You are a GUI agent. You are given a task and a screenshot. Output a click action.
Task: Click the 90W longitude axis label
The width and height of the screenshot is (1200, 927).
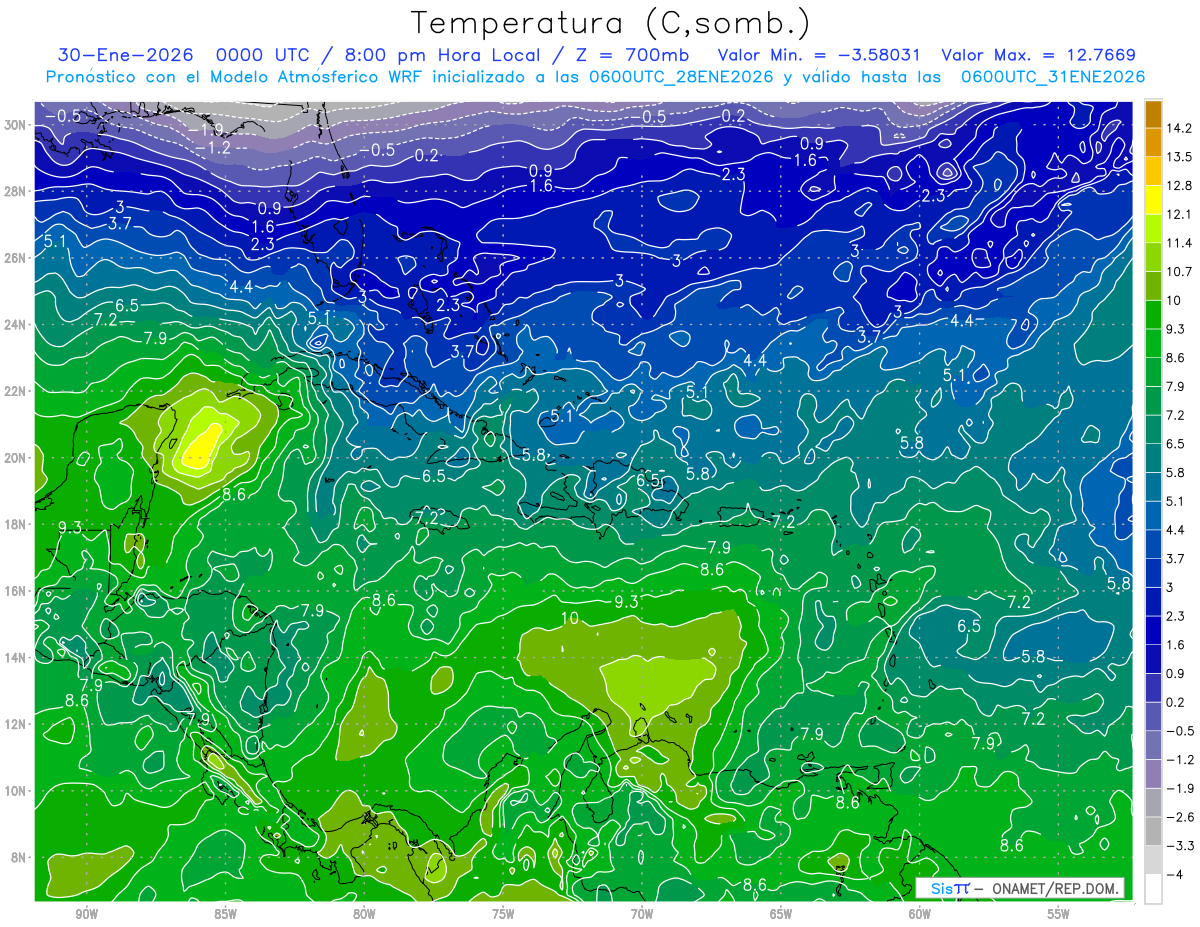coord(86,914)
